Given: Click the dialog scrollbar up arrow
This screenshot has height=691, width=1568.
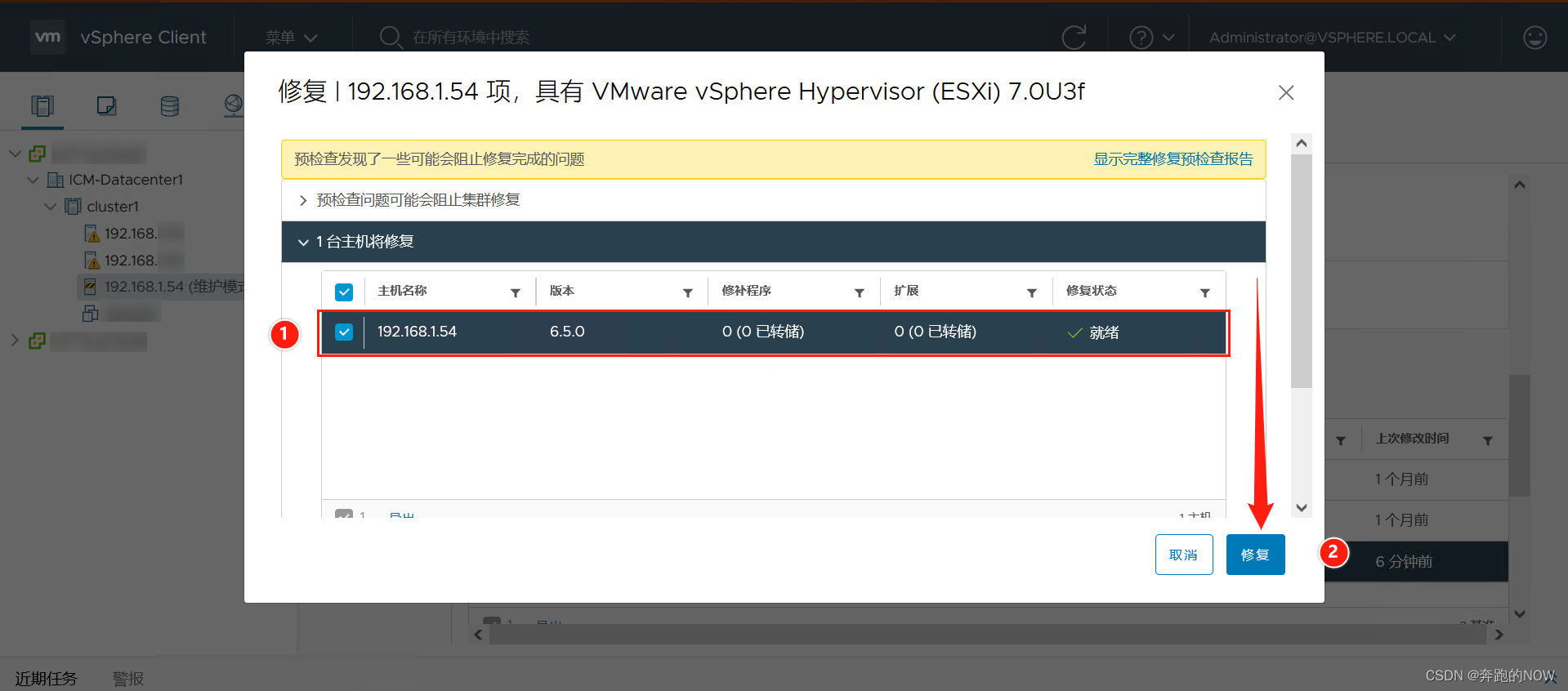Looking at the screenshot, I should 1302,143.
